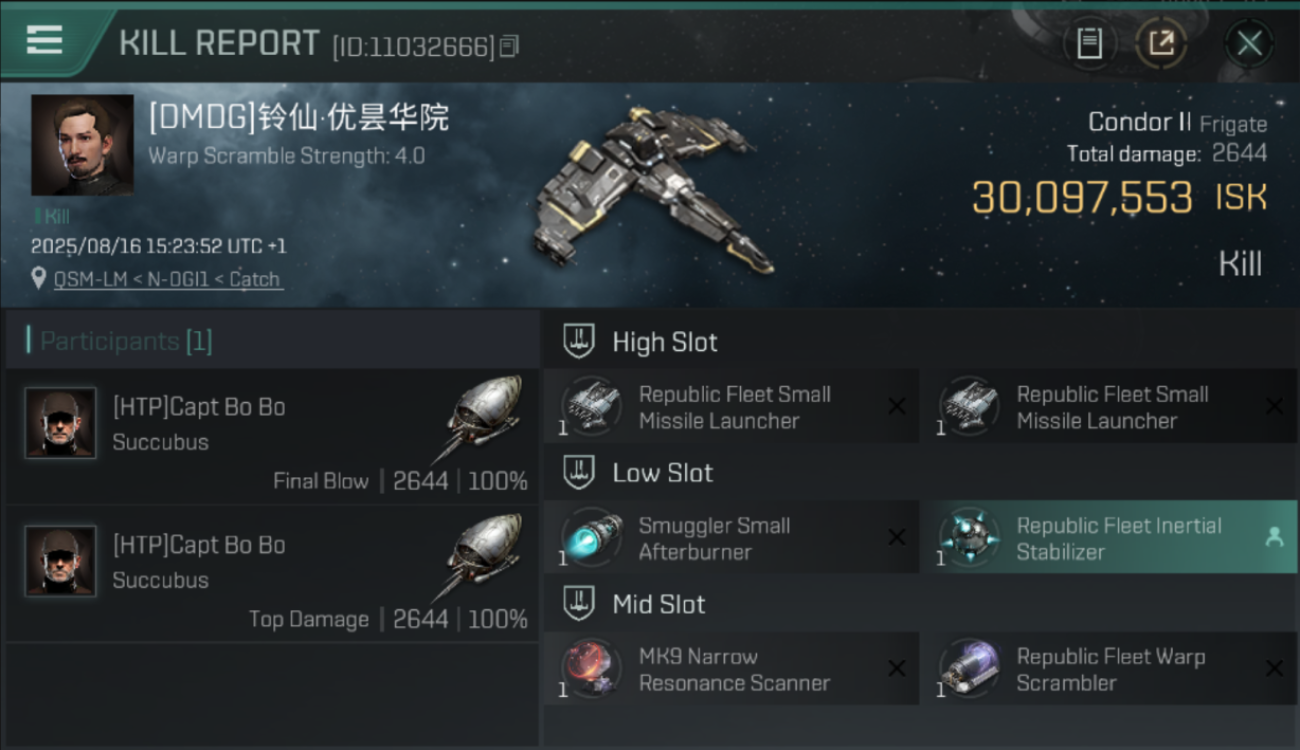Open the hamburger menu in header
Viewport: 1300px width, 750px height.
click(x=44, y=41)
